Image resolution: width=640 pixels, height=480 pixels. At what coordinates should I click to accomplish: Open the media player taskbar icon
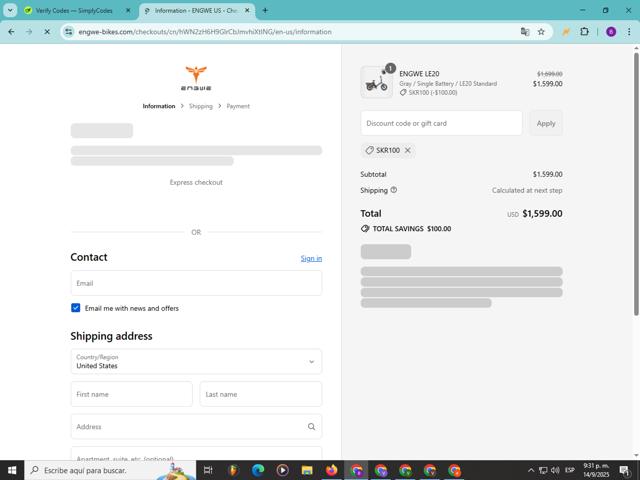tap(282, 470)
